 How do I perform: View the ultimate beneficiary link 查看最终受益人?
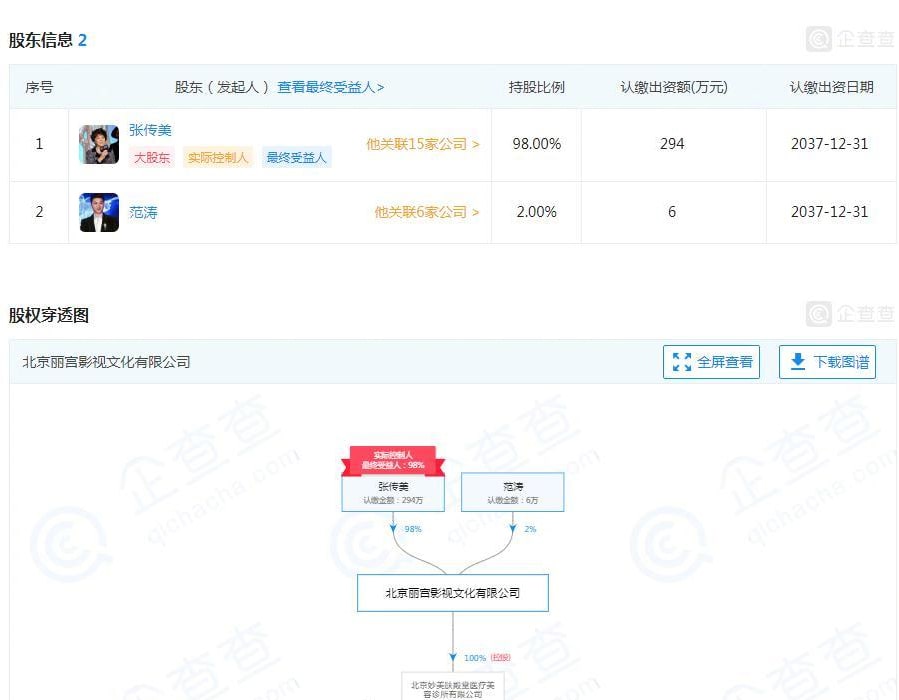coord(331,87)
